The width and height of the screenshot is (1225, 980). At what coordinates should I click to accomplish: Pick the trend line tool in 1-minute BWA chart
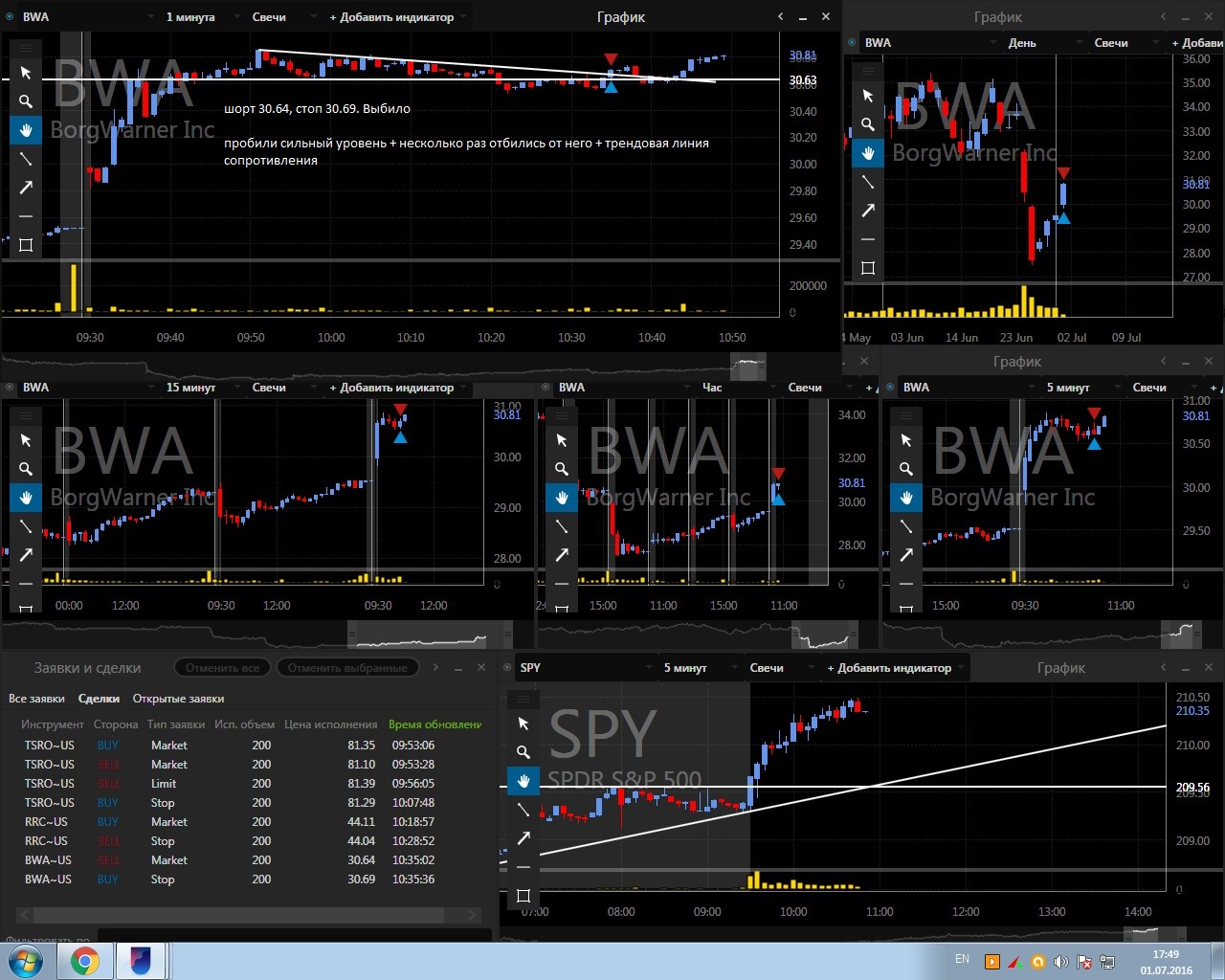tap(26, 159)
